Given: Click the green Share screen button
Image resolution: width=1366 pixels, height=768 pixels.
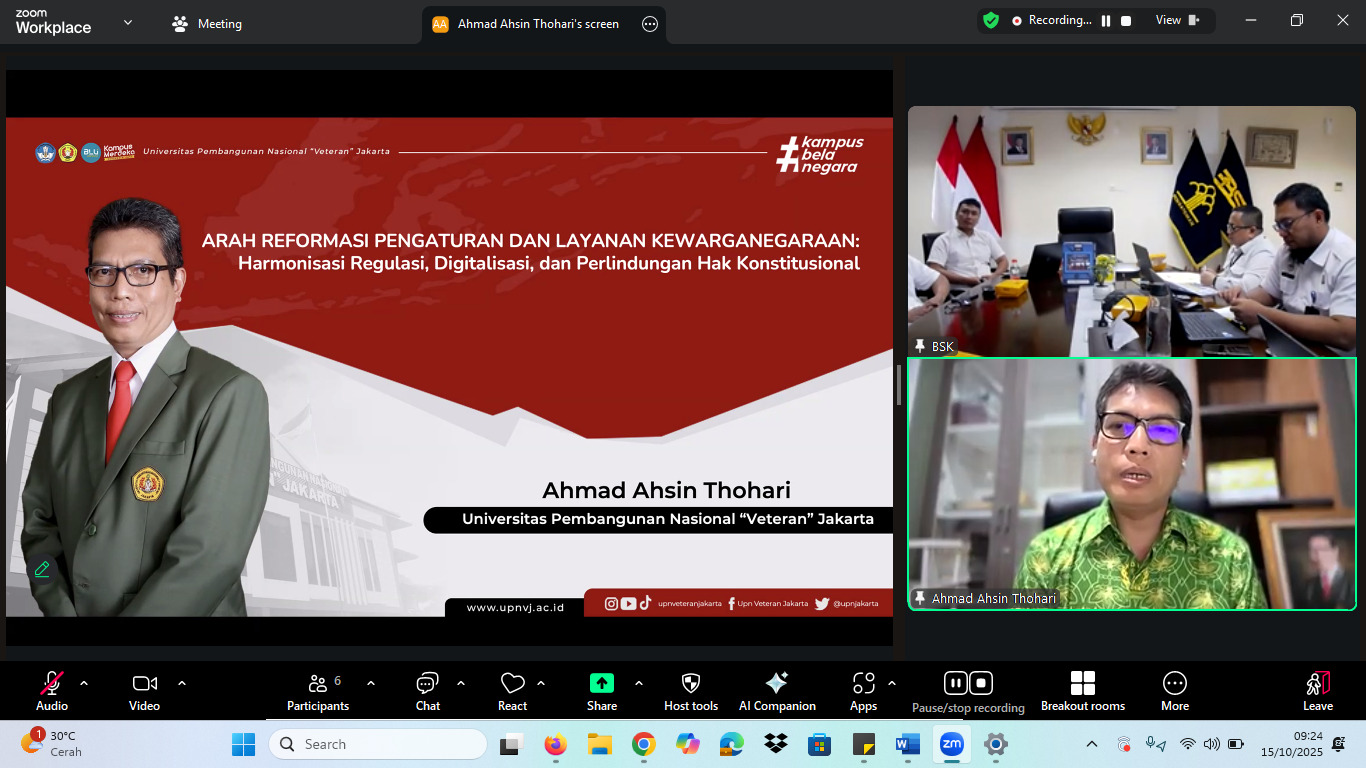Looking at the screenshot, I should tap(602, 690).
